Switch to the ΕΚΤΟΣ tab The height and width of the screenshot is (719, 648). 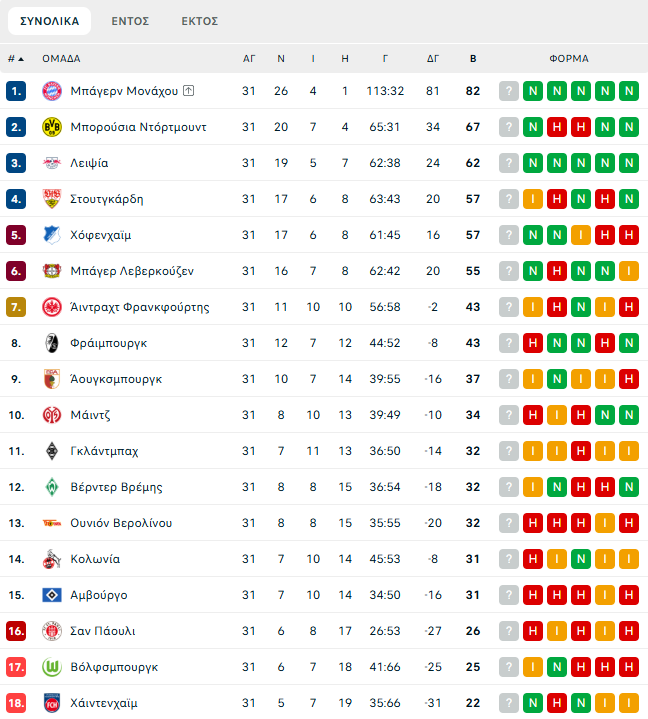coord(200,21)
